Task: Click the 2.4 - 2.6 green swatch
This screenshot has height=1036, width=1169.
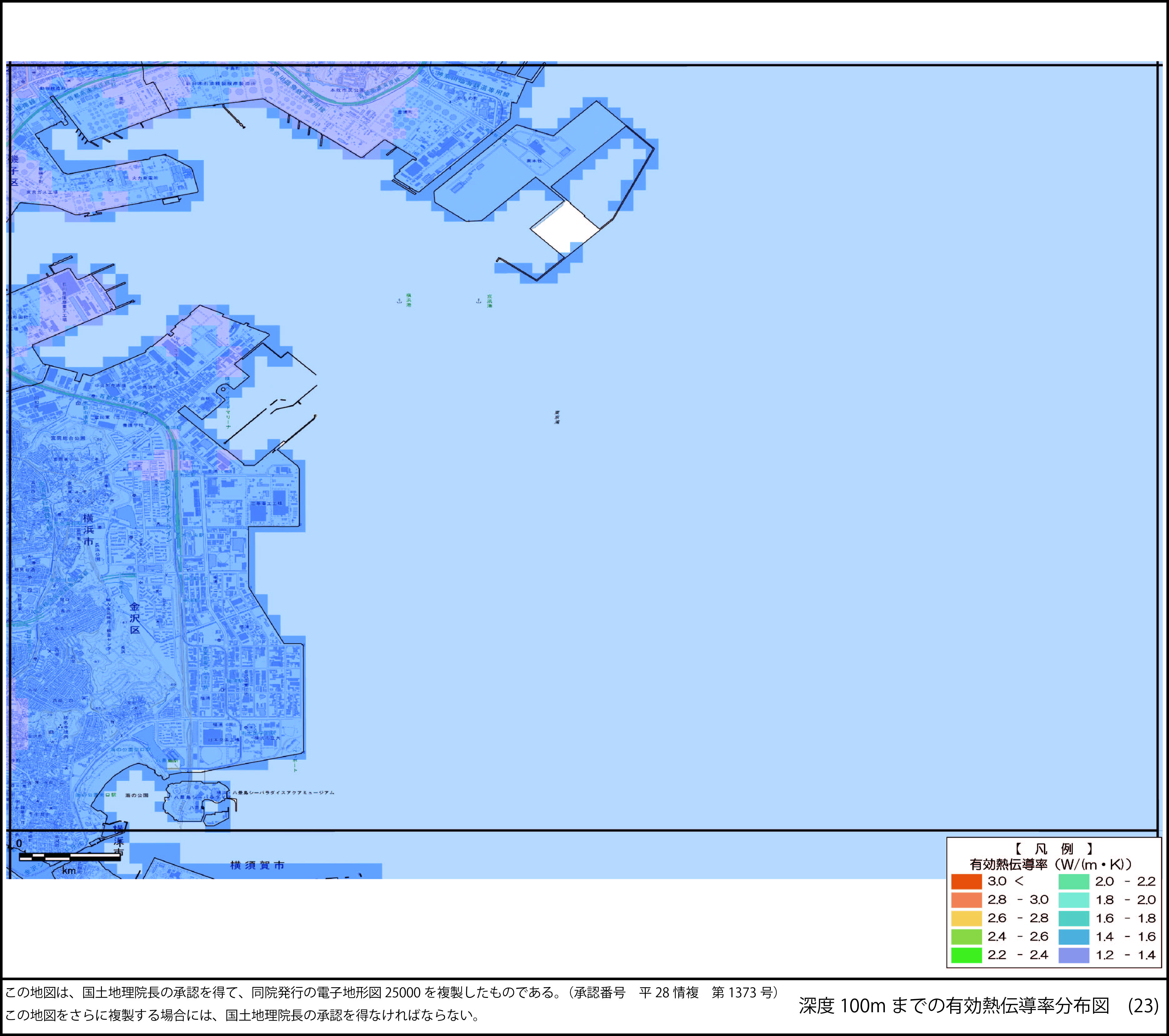Action: (x=966, y=937)
